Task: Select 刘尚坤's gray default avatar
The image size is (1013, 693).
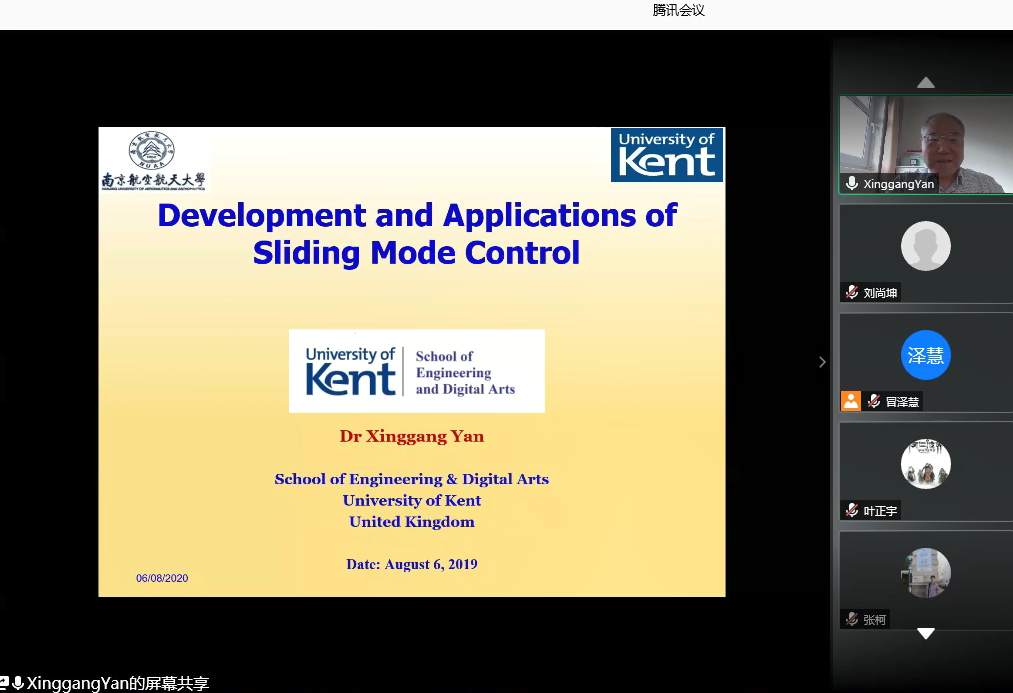Action: (925, 246)
